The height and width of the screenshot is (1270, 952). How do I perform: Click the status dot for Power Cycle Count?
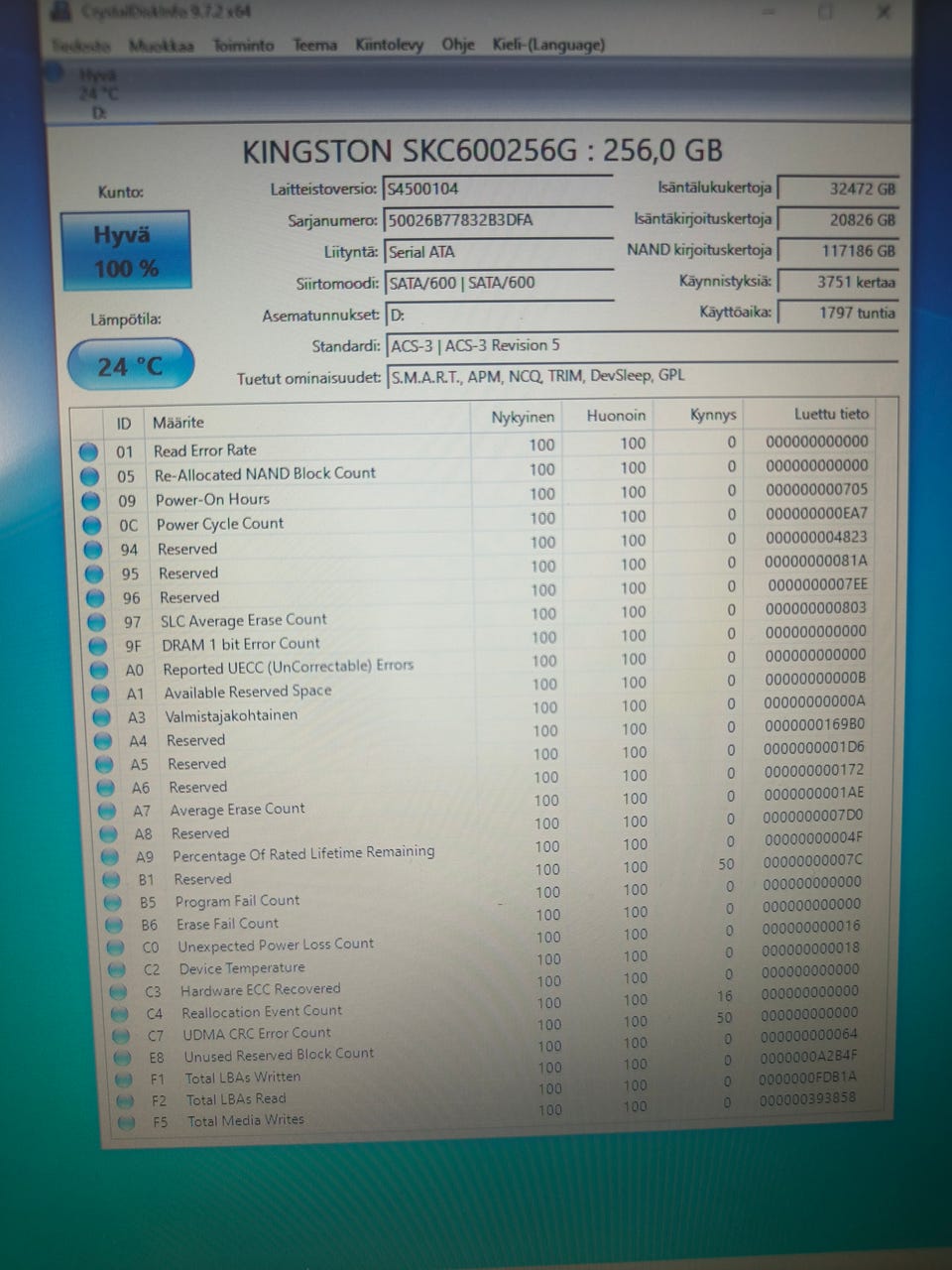tap(91, 525)
